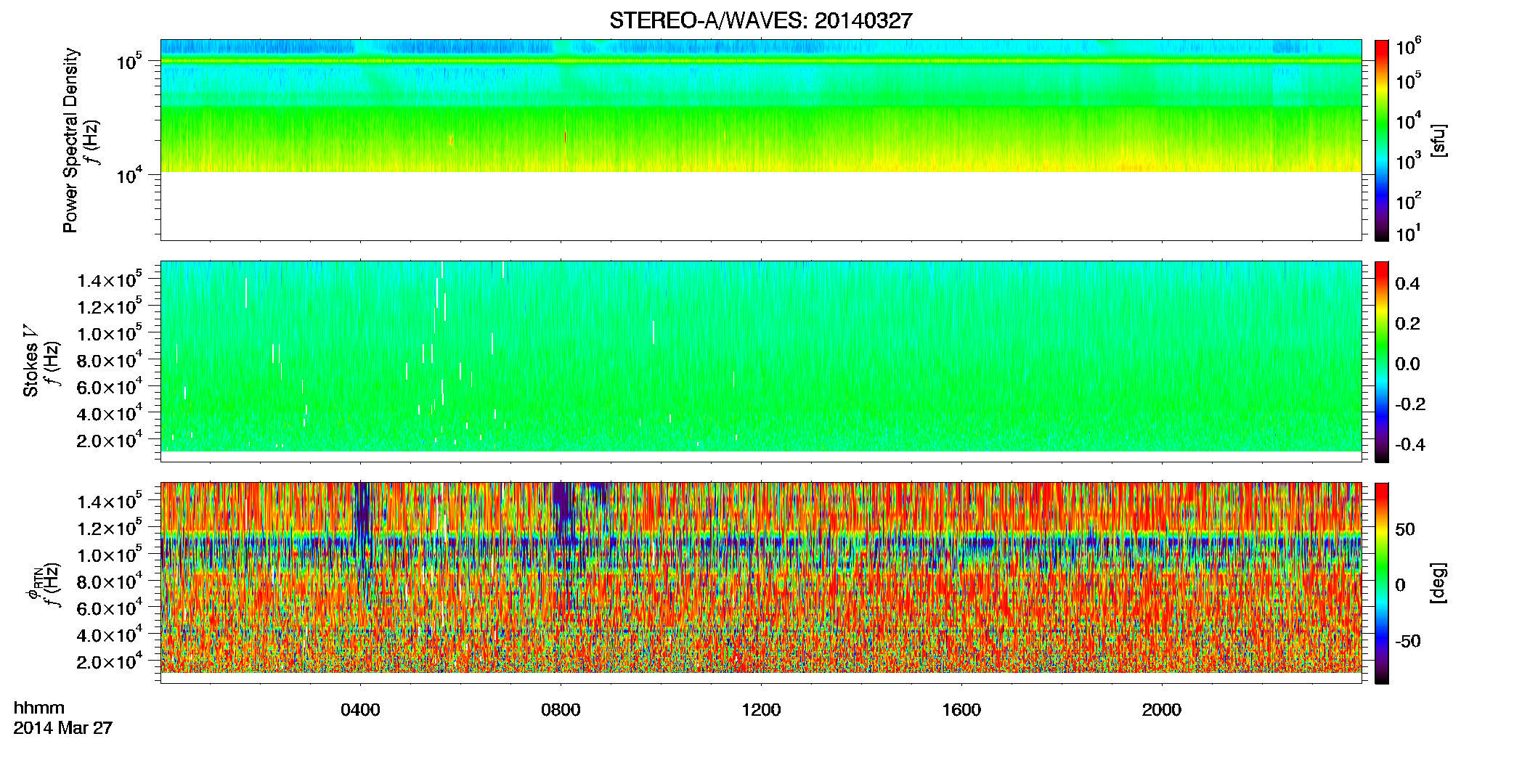Click the hhmm time format label
The width and height of the screenshot is (1522, 784).
[x=39, y=709]
